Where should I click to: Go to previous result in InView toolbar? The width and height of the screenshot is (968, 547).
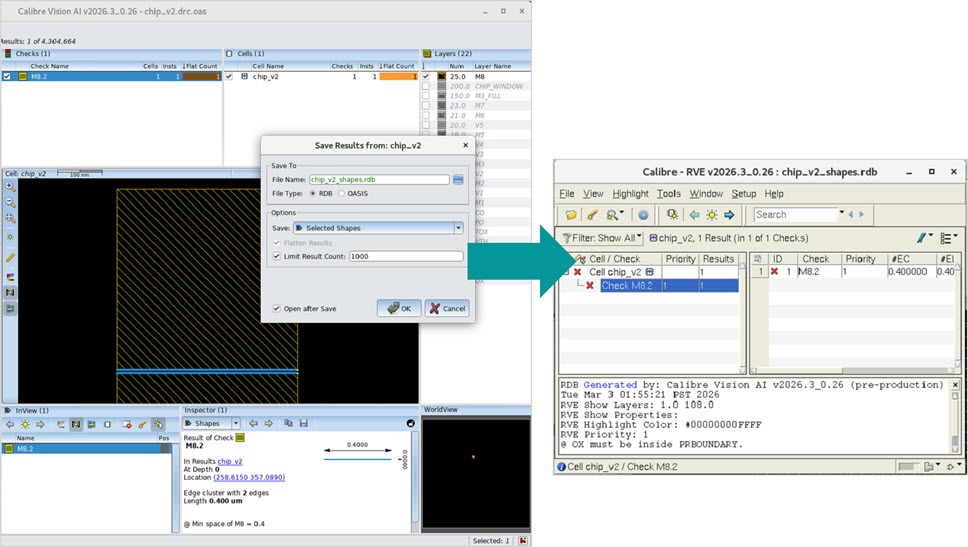10,424
